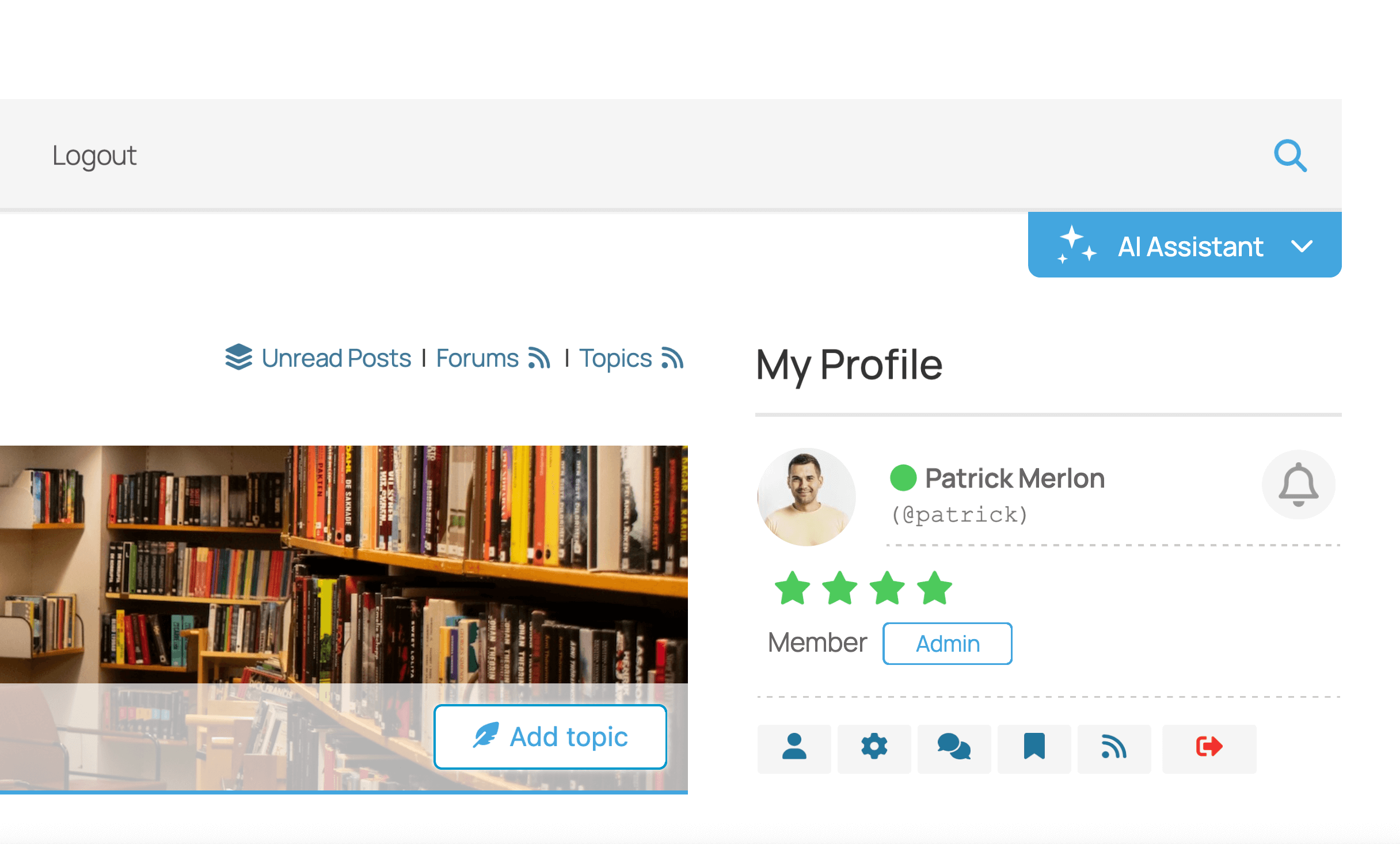Image resolution: width=1400 pixels, height=844 pixels.
Task: Open the Unread Posts link
Action: [x=336, y=358]
